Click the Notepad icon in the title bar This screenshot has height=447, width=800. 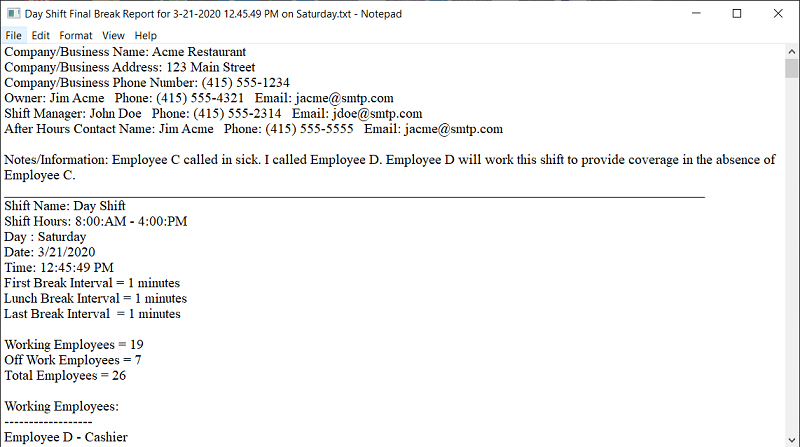click(12, 13)
